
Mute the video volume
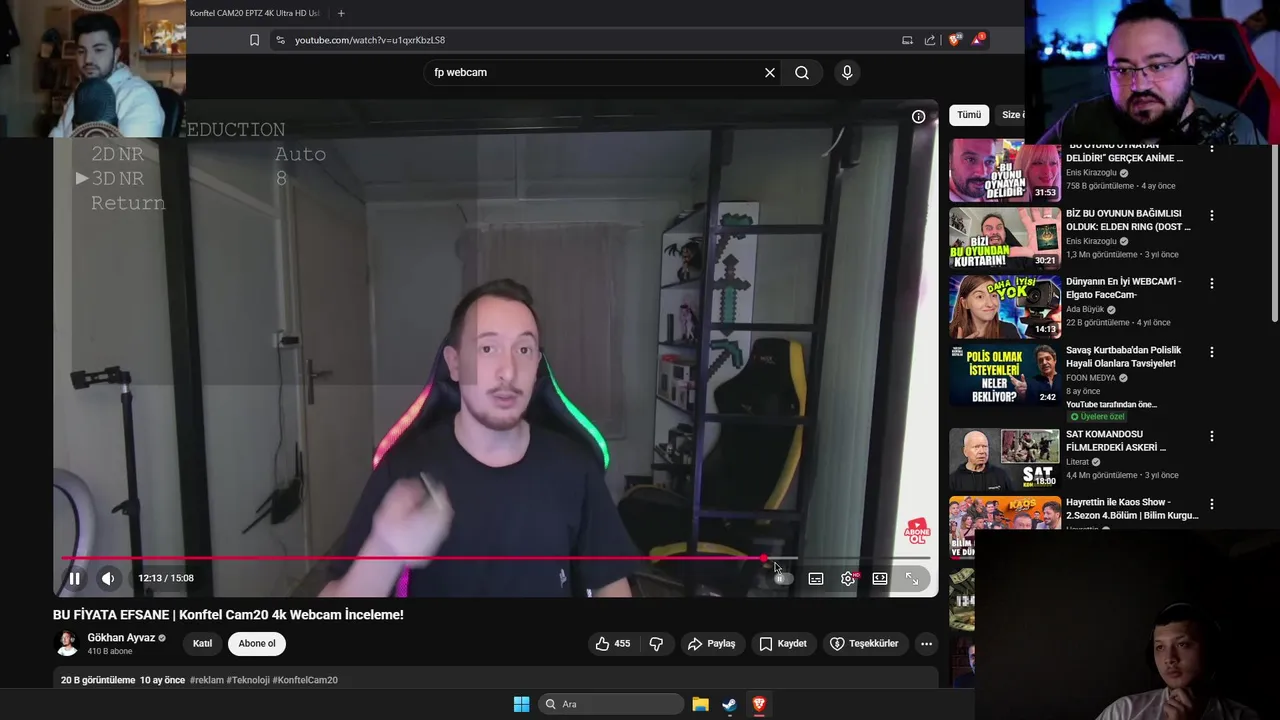(x=108, y=578)
